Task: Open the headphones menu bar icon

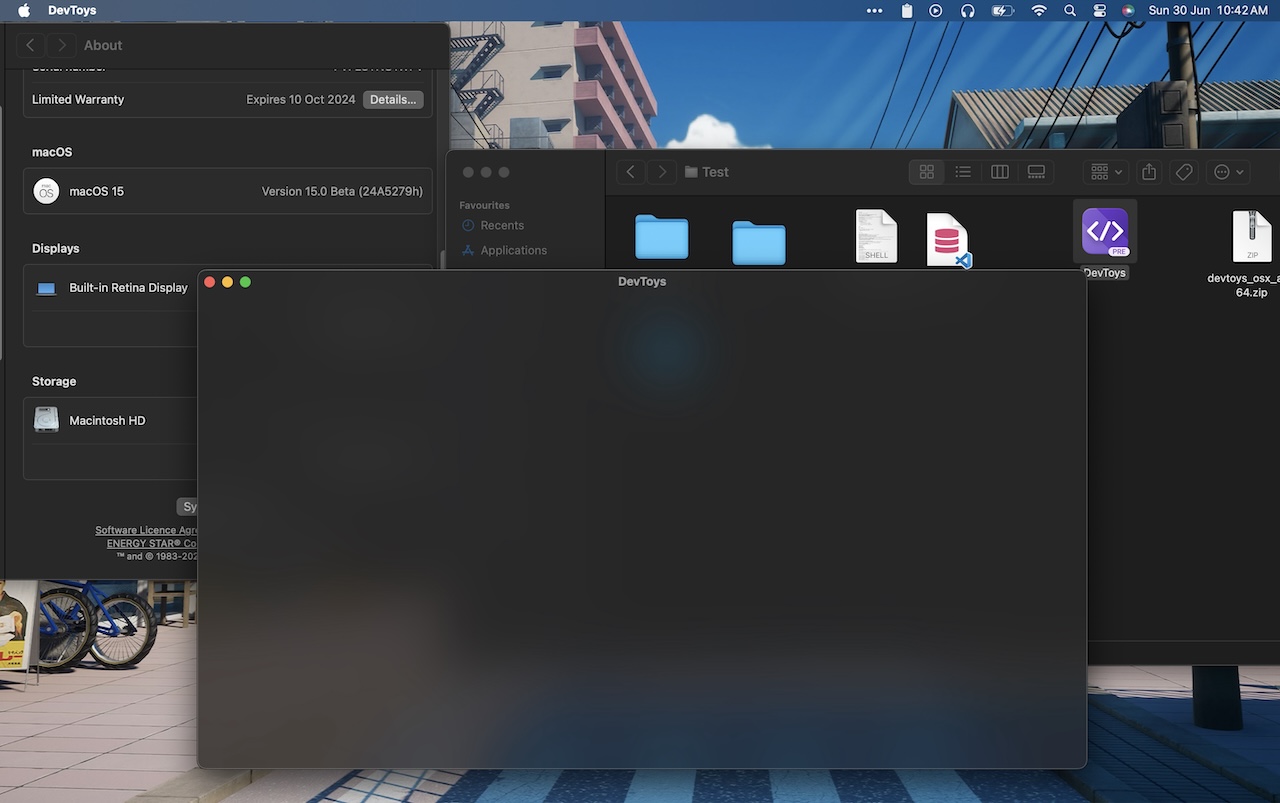Action: click(x=967, y=10)
